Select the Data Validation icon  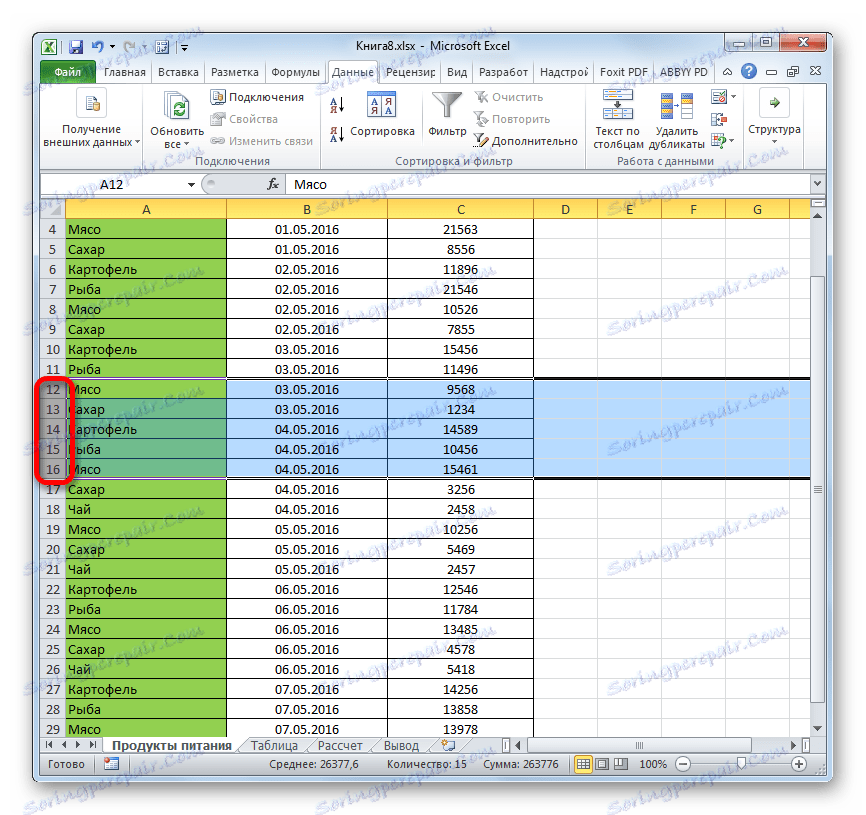[x=719, y=96]
